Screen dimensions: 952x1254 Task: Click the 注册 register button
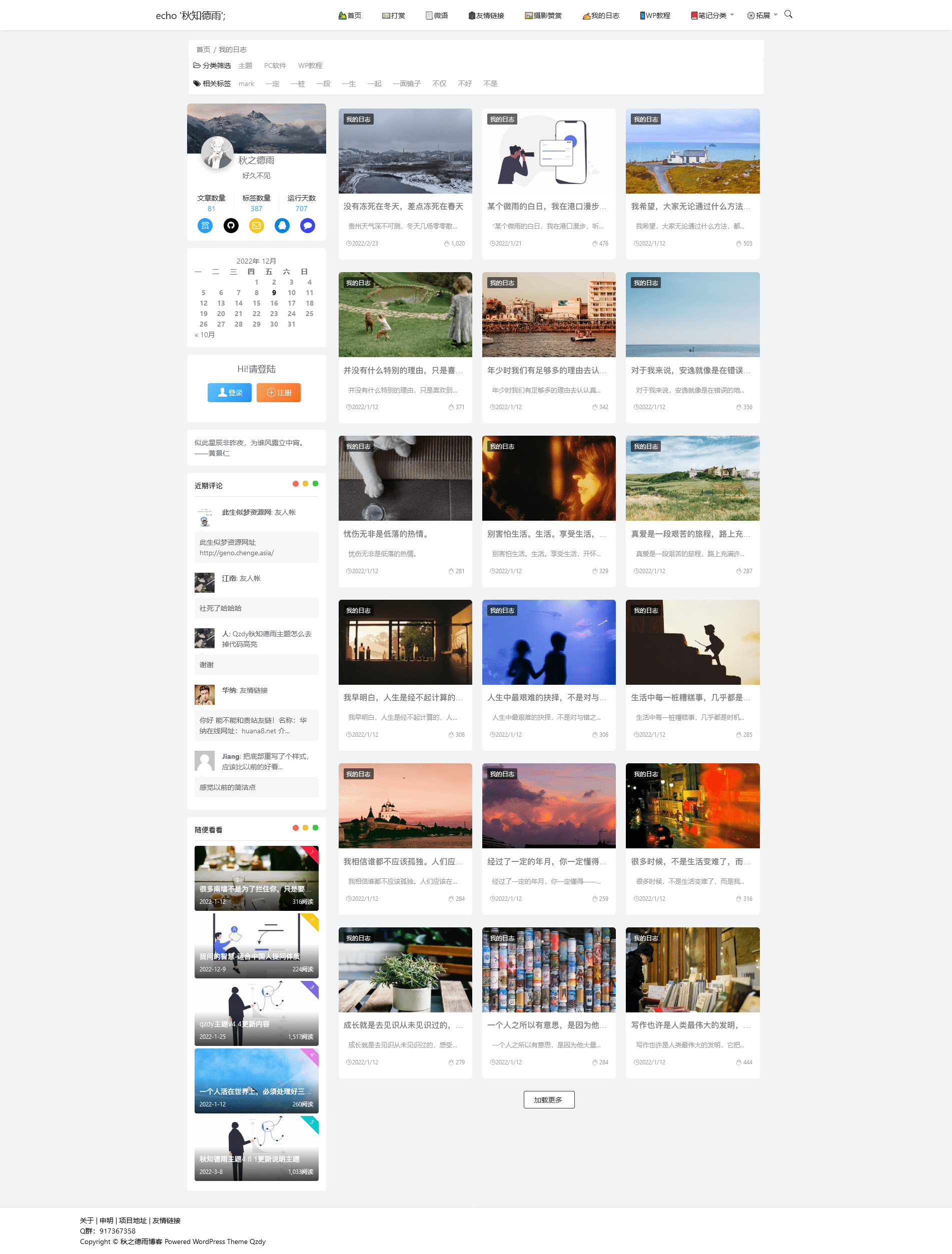click(279, 392)
